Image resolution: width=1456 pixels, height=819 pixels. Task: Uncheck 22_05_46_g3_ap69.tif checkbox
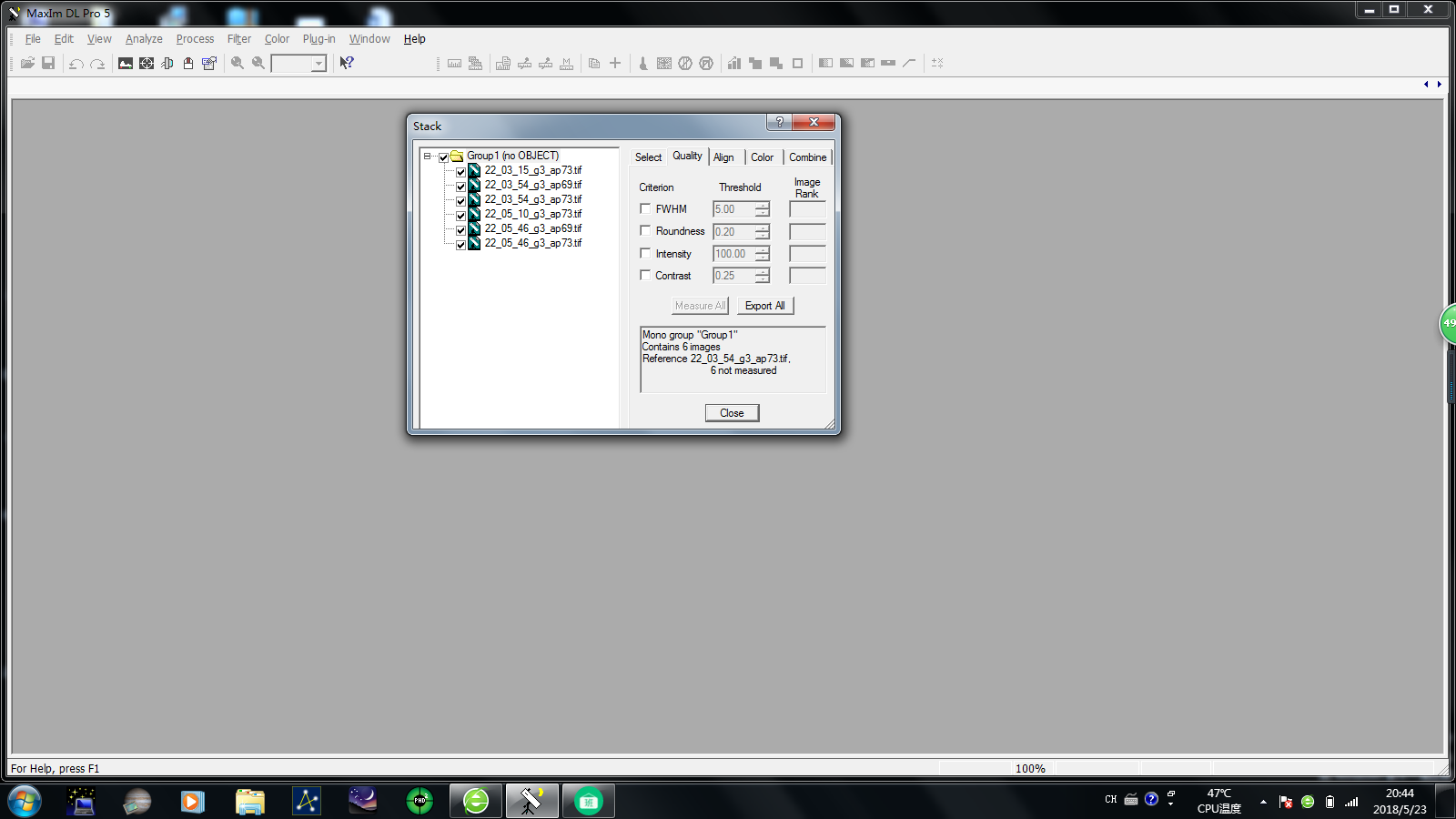(x=460, y=229)
